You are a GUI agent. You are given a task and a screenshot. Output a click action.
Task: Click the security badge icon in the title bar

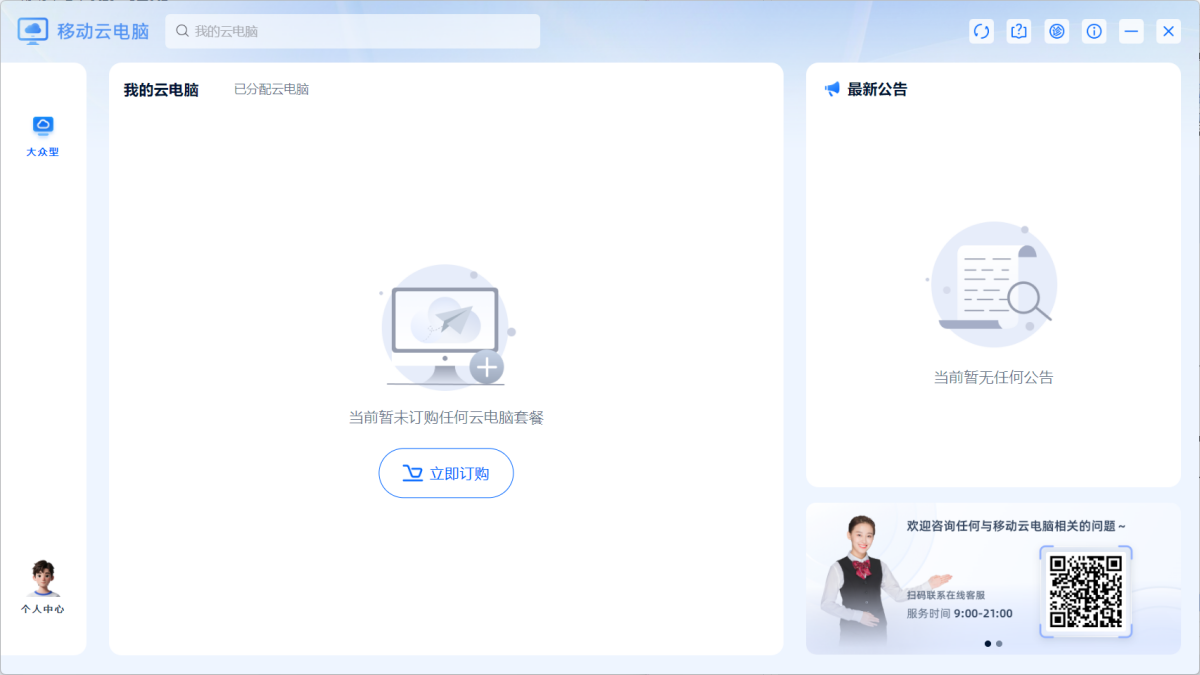[1057, 31]
